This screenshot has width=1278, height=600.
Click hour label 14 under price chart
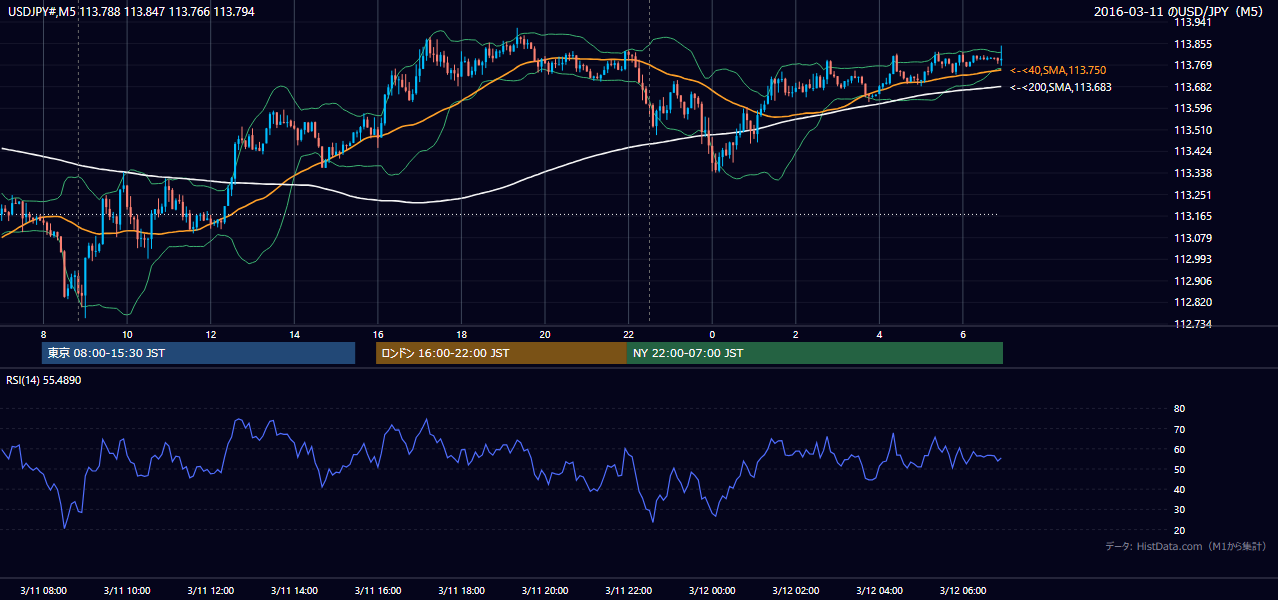[x=294, y=334]
